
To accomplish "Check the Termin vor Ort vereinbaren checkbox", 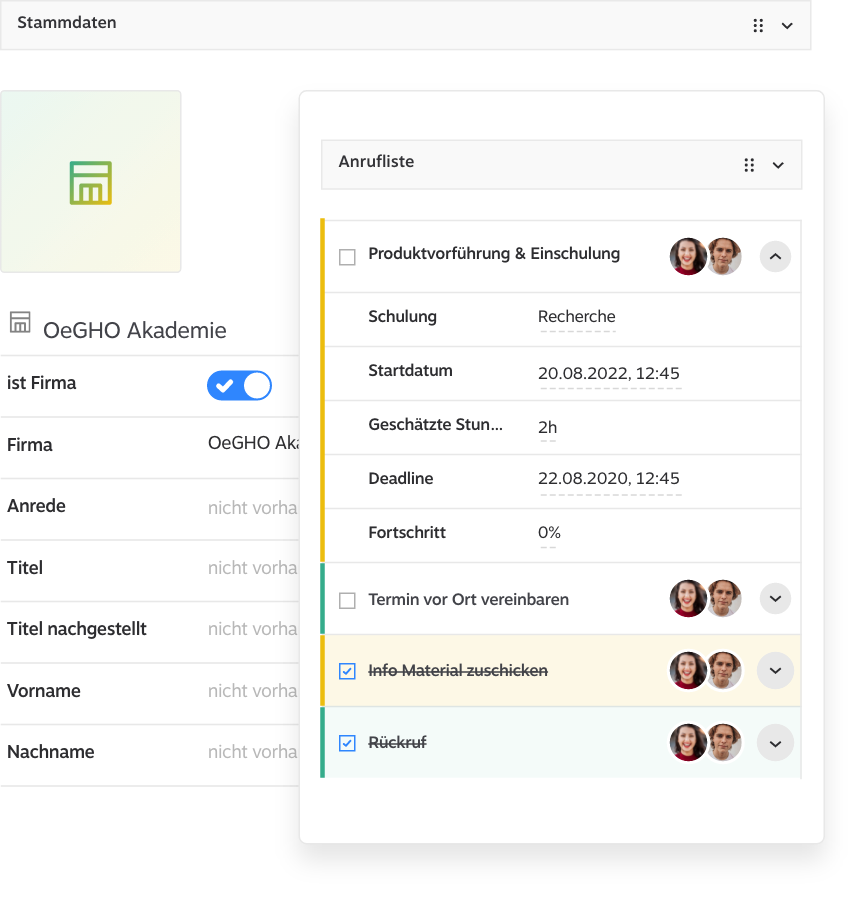I will click(x=347, y=601).
